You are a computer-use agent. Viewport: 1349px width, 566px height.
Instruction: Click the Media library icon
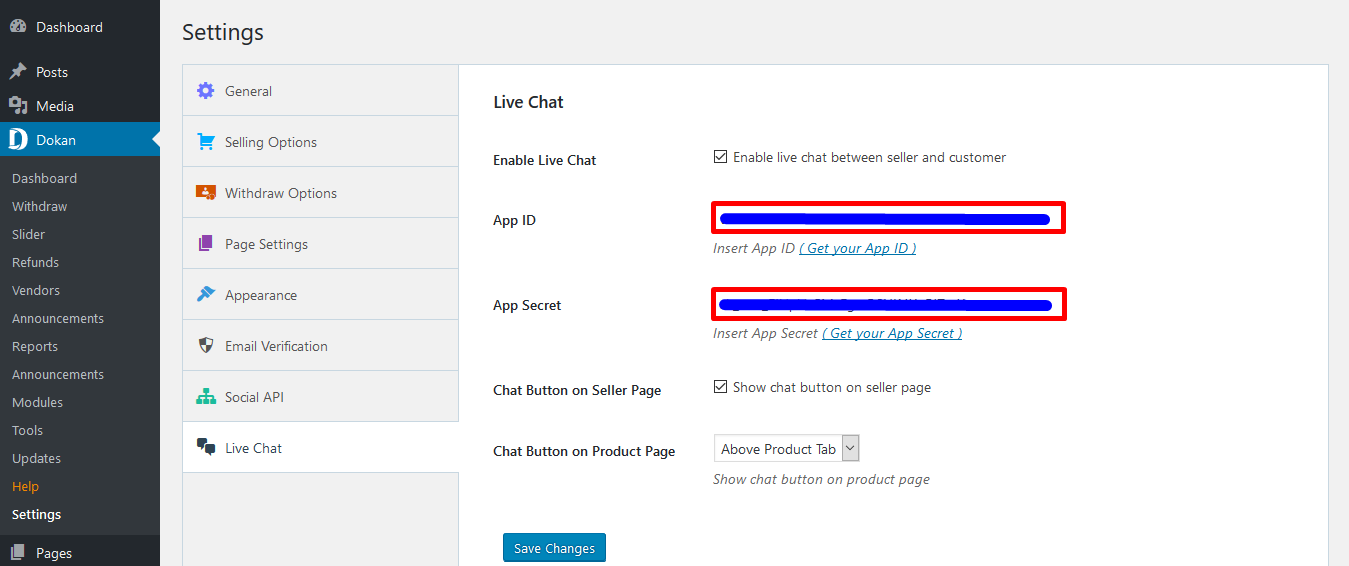pos(18,106)
